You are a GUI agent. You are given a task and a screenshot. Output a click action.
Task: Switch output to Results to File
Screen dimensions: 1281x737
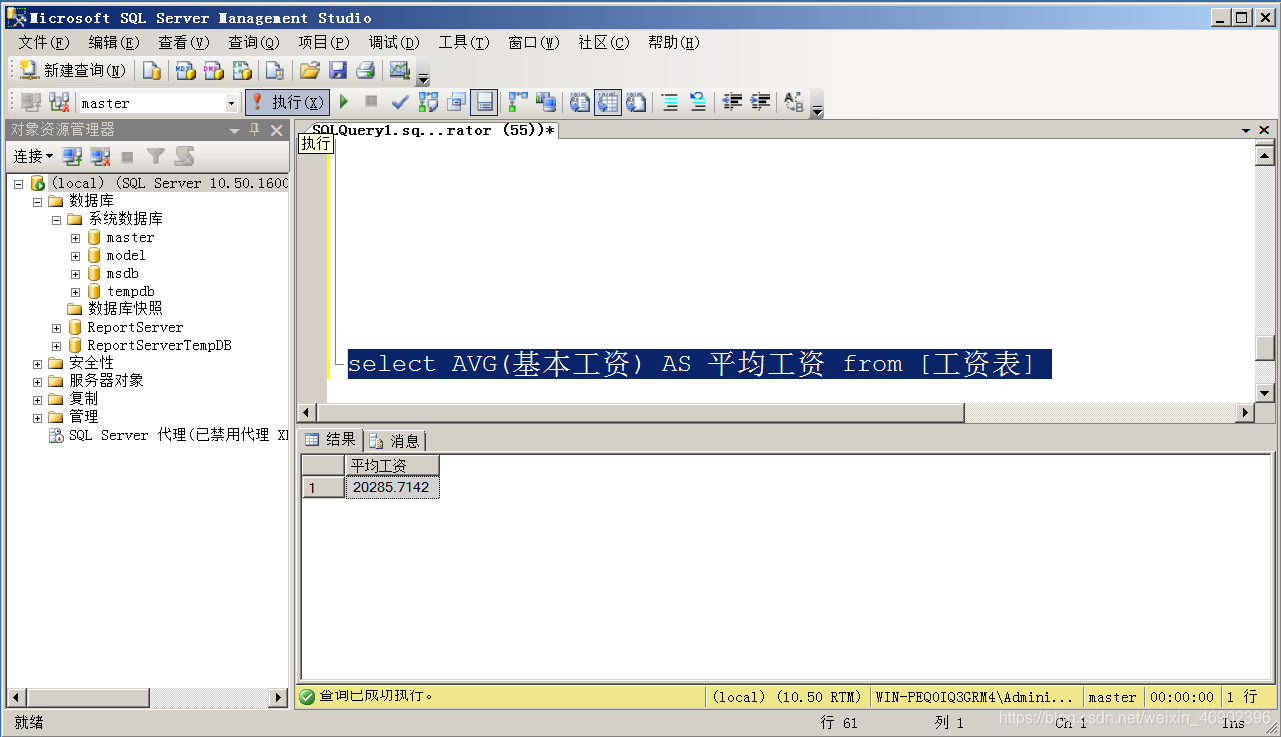636,102
